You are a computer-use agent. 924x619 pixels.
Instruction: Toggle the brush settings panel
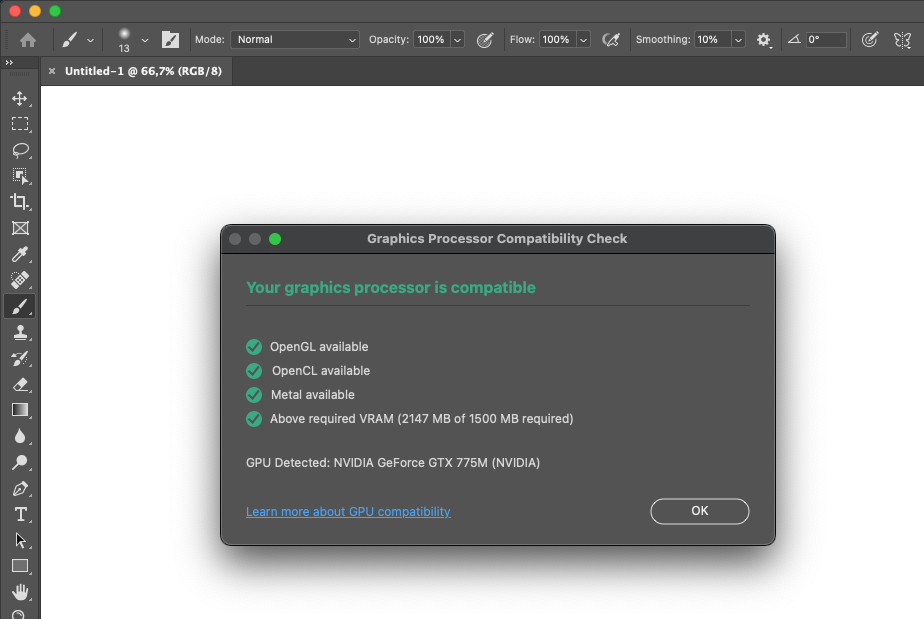pos(170,39)
